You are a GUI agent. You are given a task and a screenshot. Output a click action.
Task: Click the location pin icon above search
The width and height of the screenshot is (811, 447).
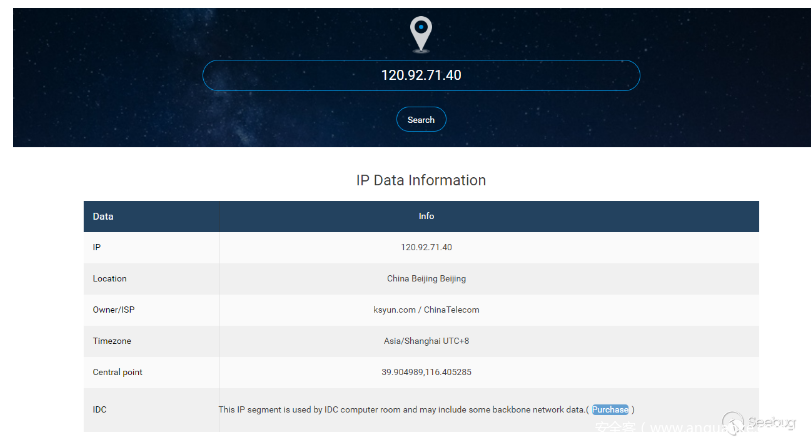click(421, 33)
